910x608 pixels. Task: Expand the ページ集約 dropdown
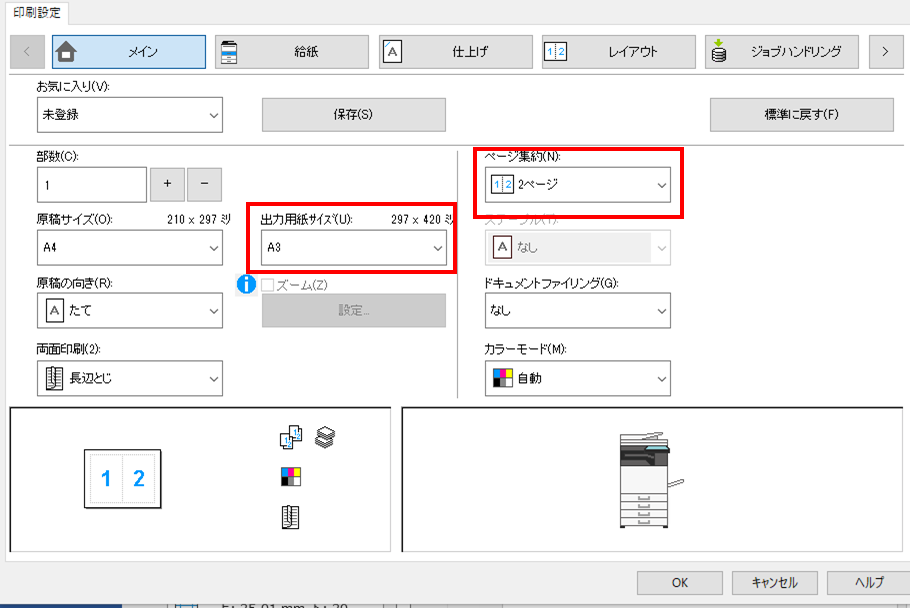coord(577,185)
